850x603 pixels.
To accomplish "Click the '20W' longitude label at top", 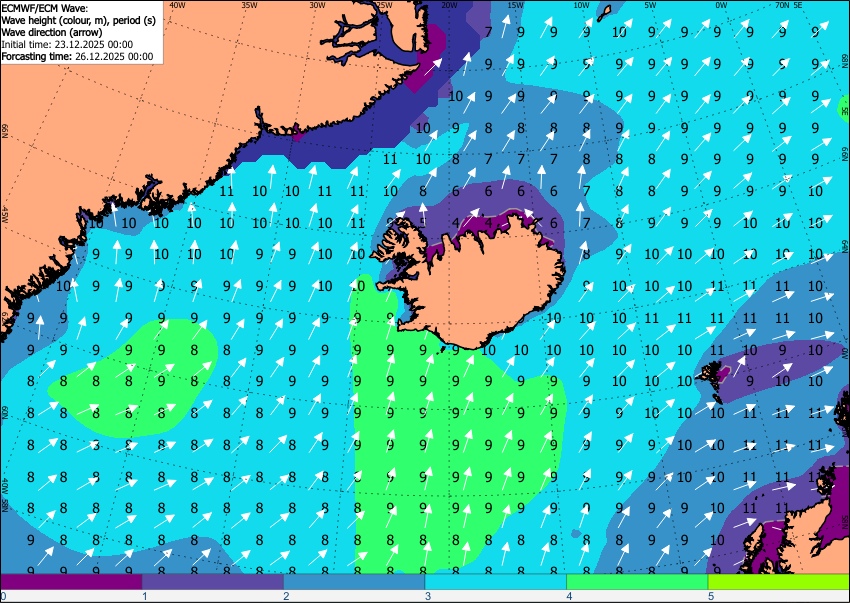I will point(449,5).
